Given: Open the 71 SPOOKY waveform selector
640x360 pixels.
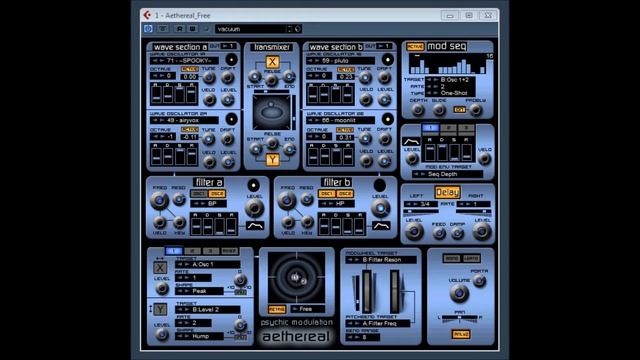Looking at the screenshot, I should 184,60.
